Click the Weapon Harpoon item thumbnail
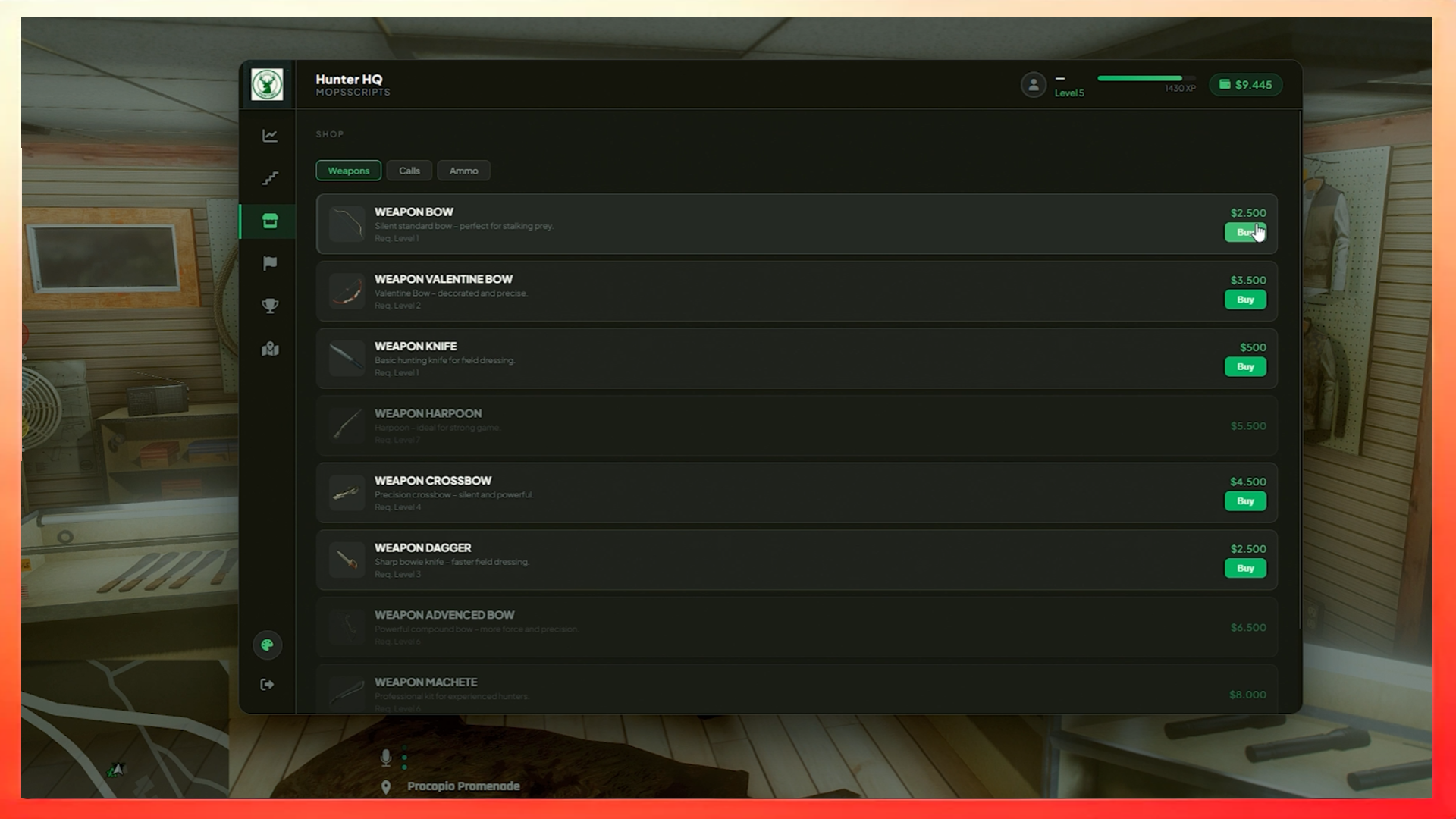 pos(347,425)
